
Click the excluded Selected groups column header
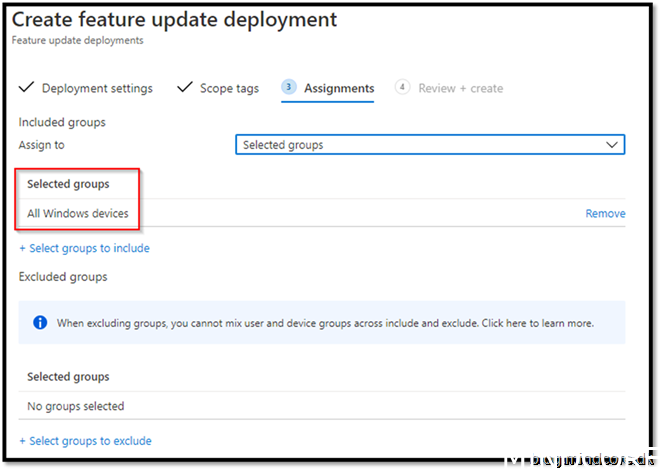[x=68, y=377]
